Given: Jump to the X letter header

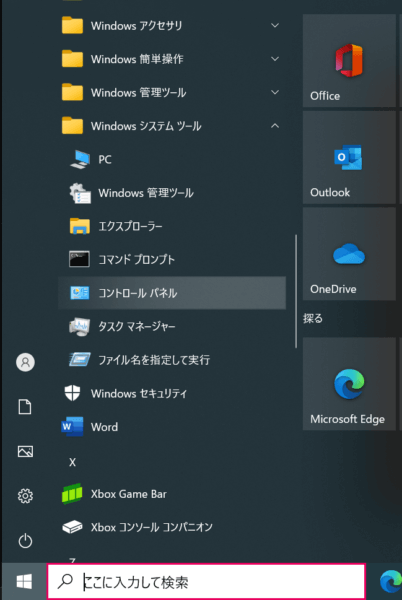Looking at the screenshot, I should tap(72, 462).
